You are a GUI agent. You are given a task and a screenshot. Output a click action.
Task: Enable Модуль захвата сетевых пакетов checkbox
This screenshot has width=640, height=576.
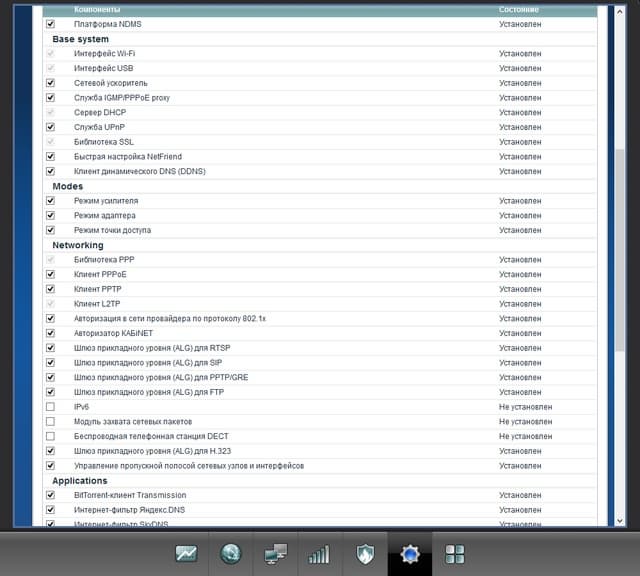(50, 421)
